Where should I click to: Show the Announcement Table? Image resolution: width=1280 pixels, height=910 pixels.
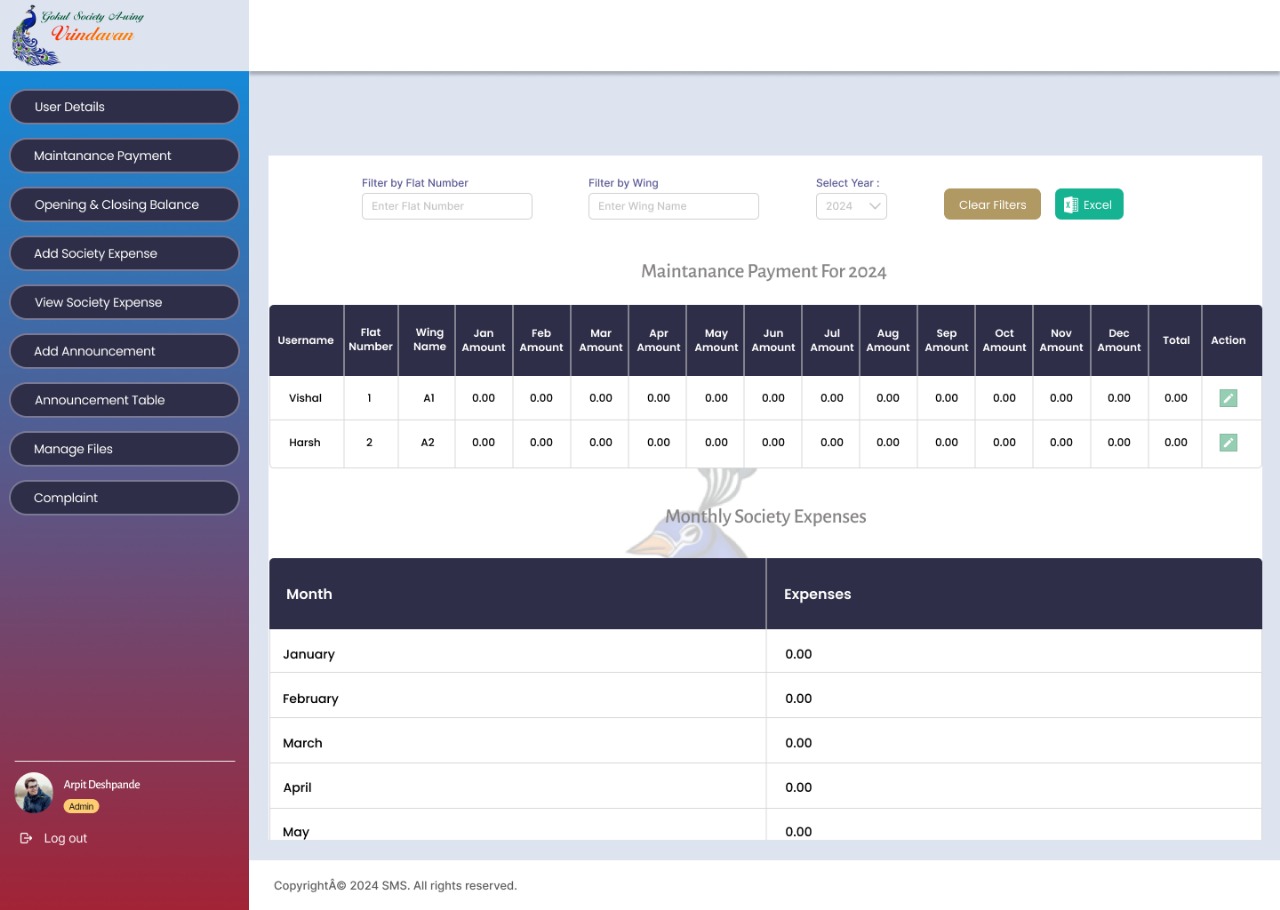click(124, 400)
